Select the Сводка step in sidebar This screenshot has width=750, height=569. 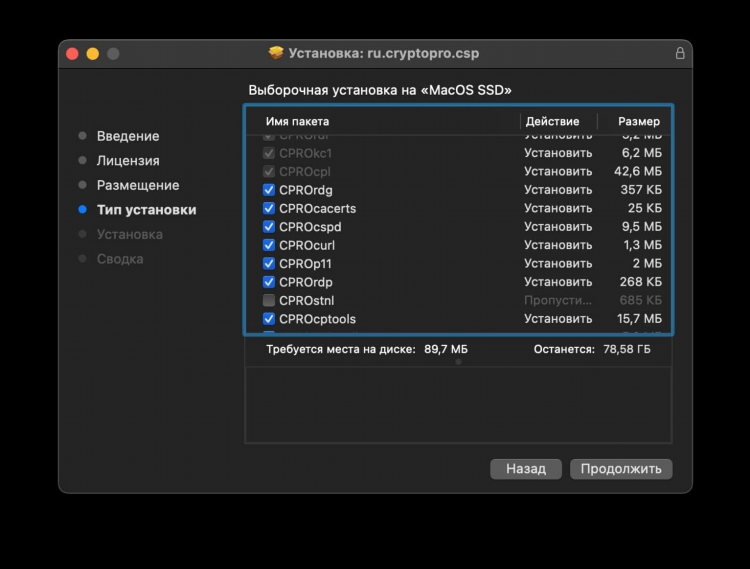[120, 259]
